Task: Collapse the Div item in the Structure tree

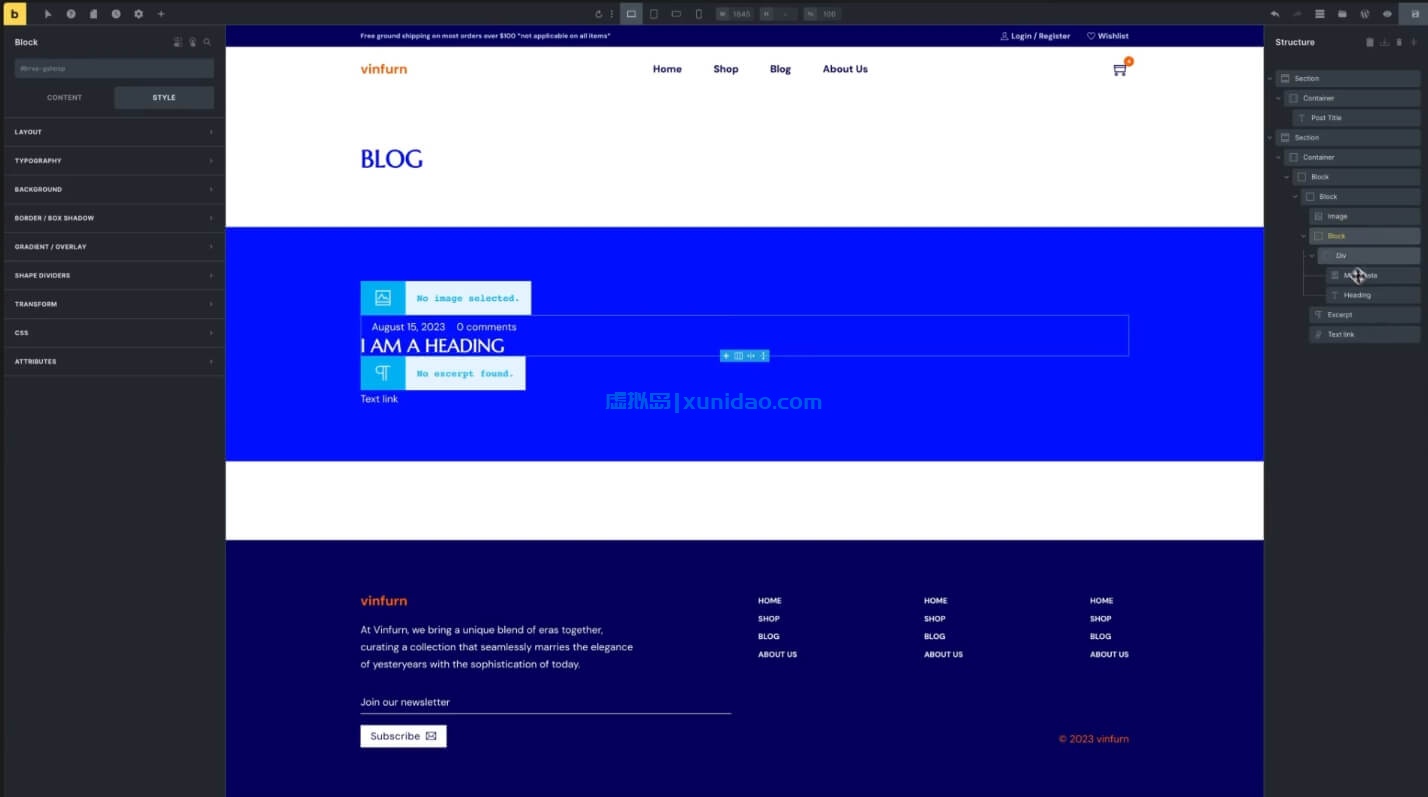Action: pos(1311,255)
